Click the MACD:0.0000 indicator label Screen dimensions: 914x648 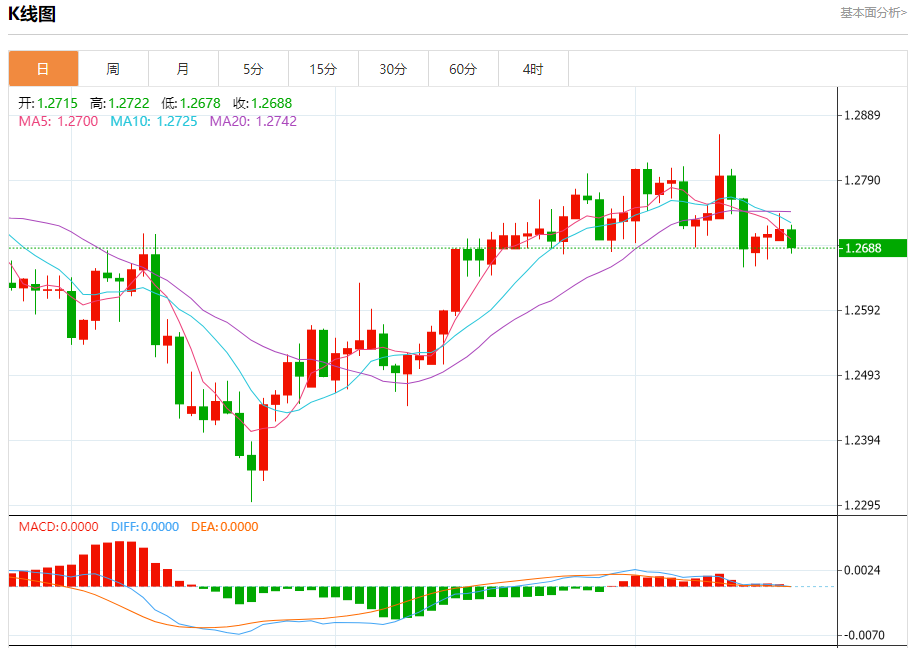coord(58,527)
